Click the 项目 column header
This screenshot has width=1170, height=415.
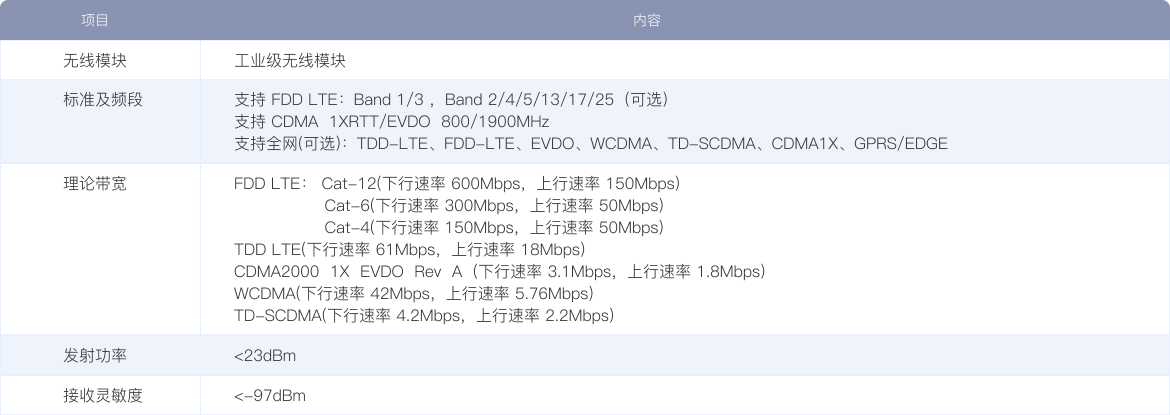click(95, 20)
